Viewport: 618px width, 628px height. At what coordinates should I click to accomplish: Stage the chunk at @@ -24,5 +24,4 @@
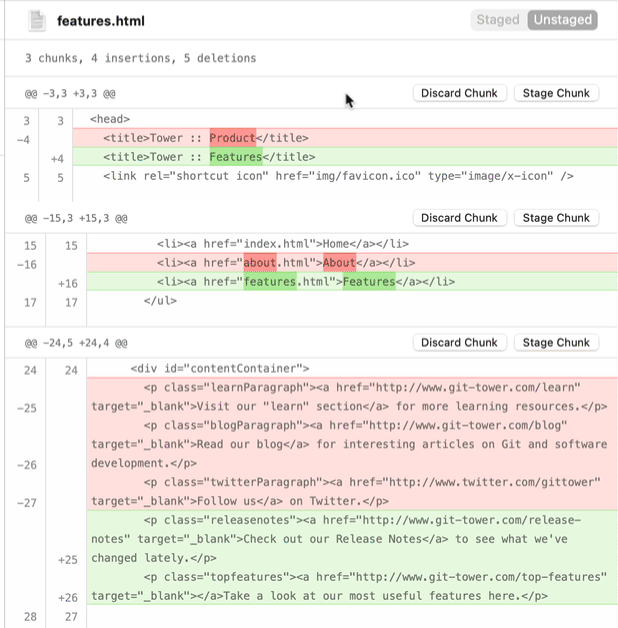(556, 342)
